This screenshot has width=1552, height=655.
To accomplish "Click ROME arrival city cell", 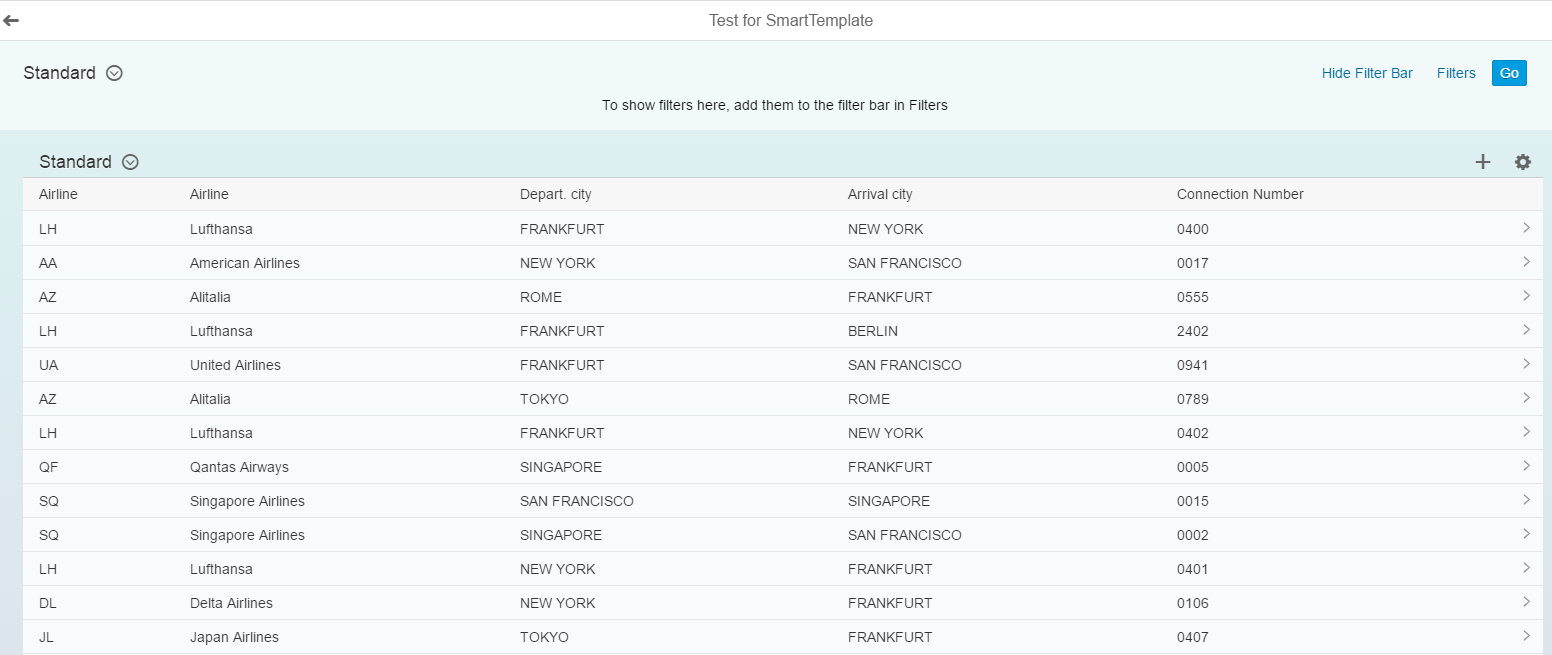I will 869,399.
